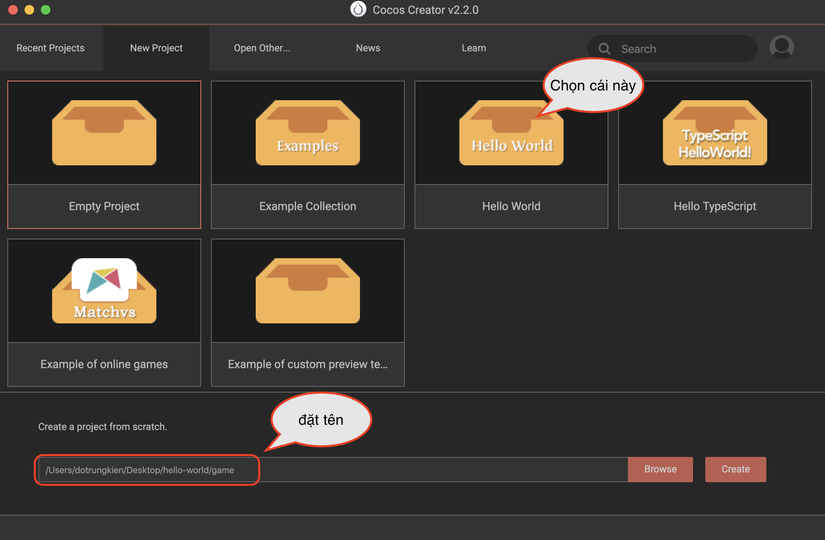The width and height of the screenshot is (825, 540).
Task: Switch to the Recent Projects tab
Action: (x=51, y=48)
